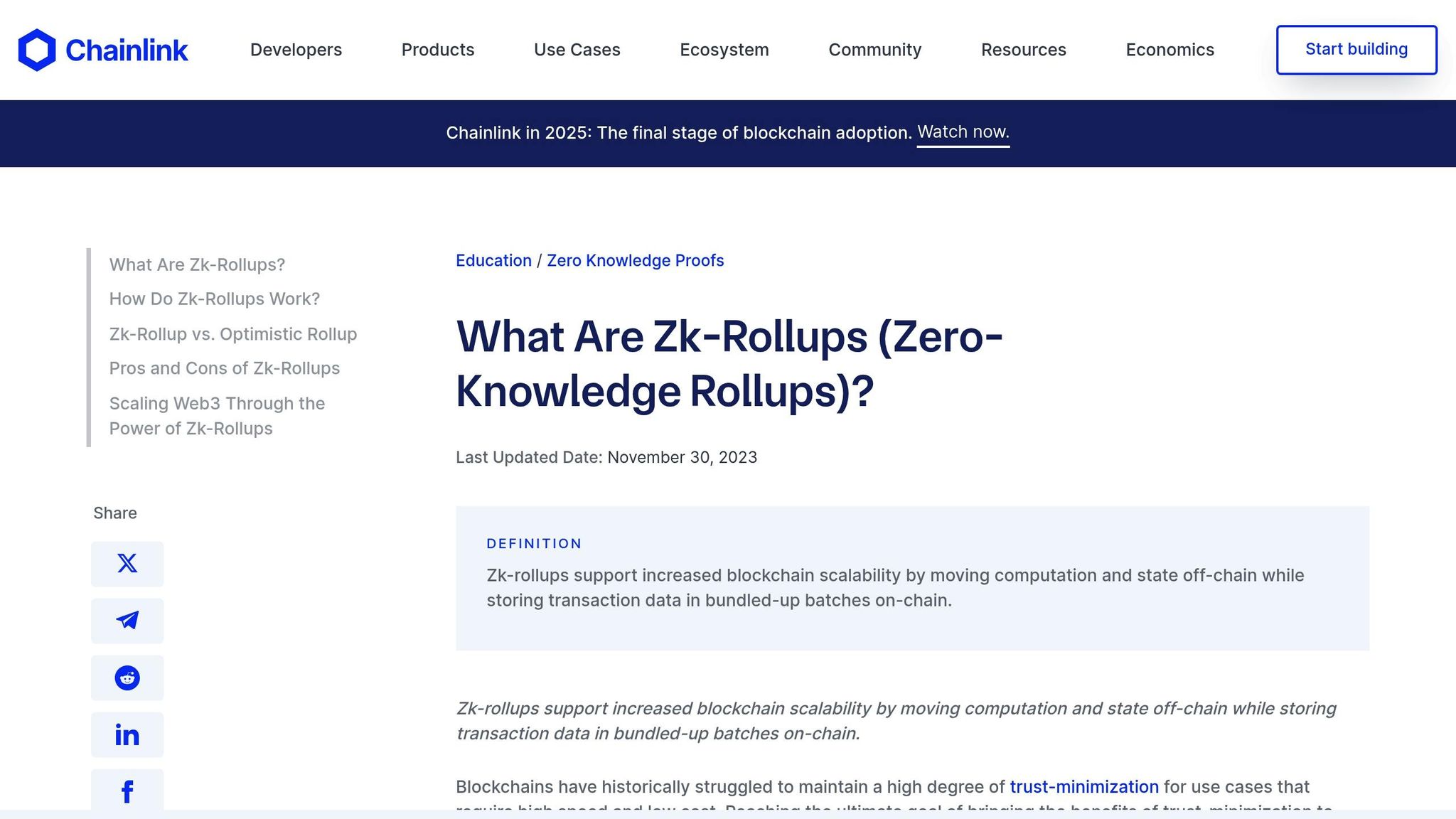Open the Resources menu
1456x819 pixels.
(1024, 50)
